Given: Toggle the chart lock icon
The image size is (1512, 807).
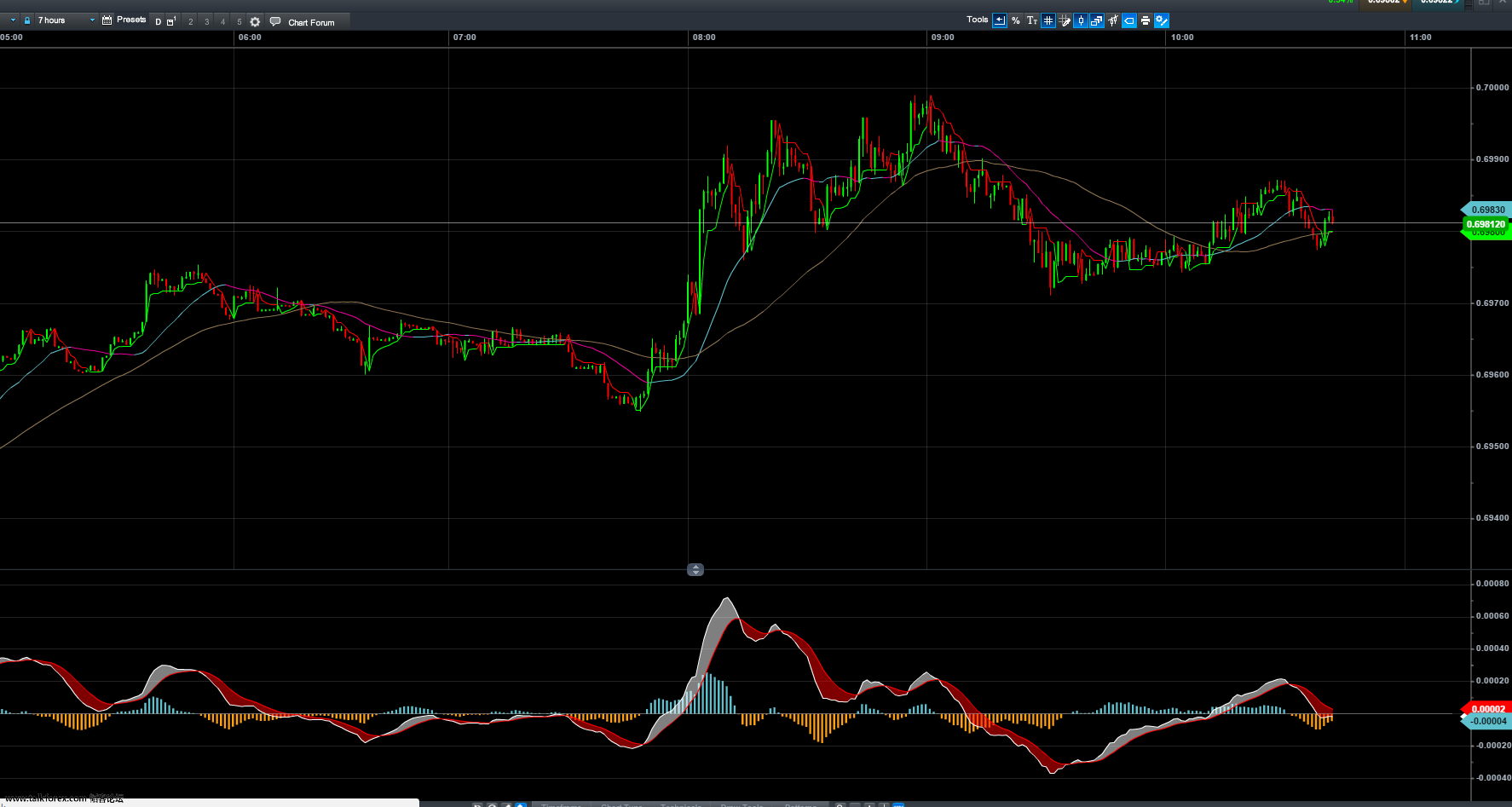Looking at the screenshot, I should [27, 20].
